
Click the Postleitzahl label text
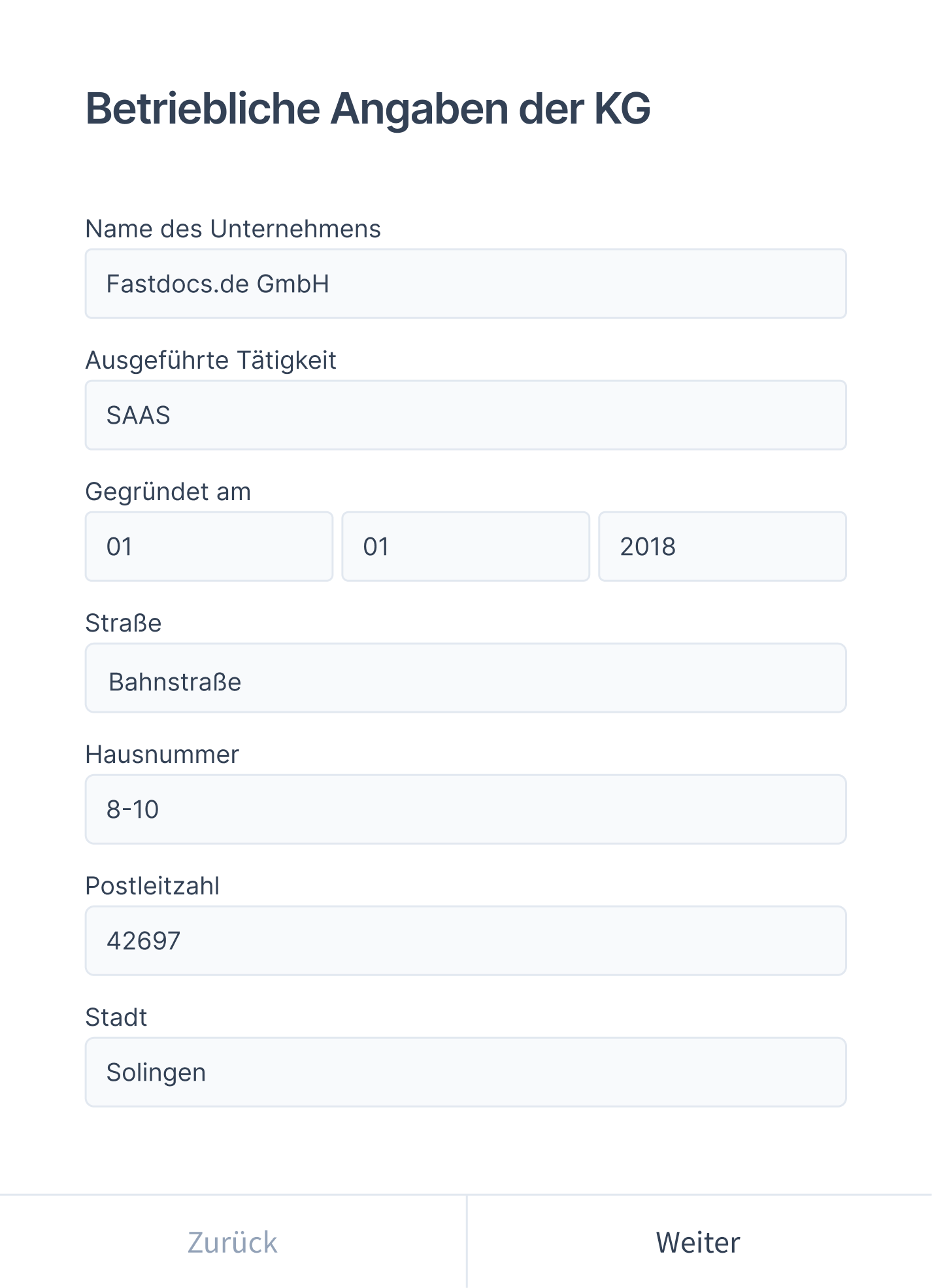[154, 887]
